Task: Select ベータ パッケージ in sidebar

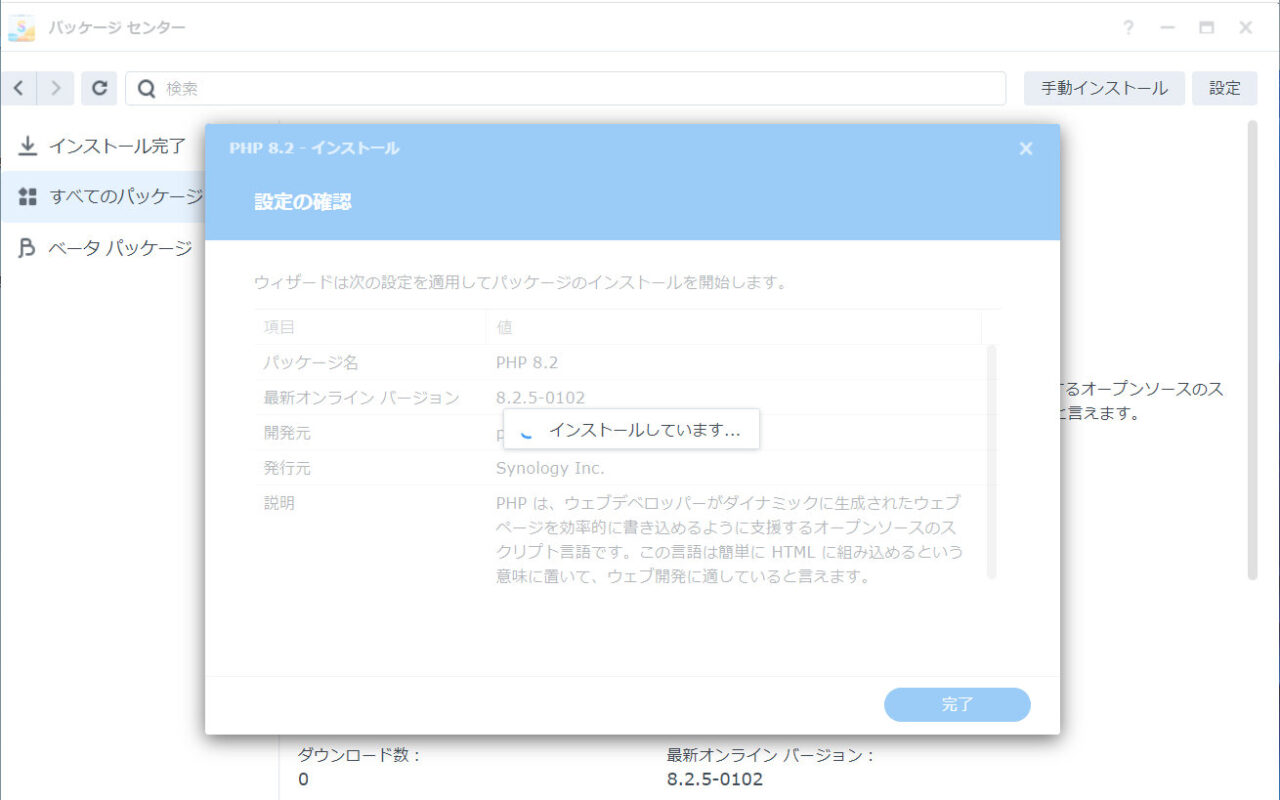Action: [x=103, y=248]
